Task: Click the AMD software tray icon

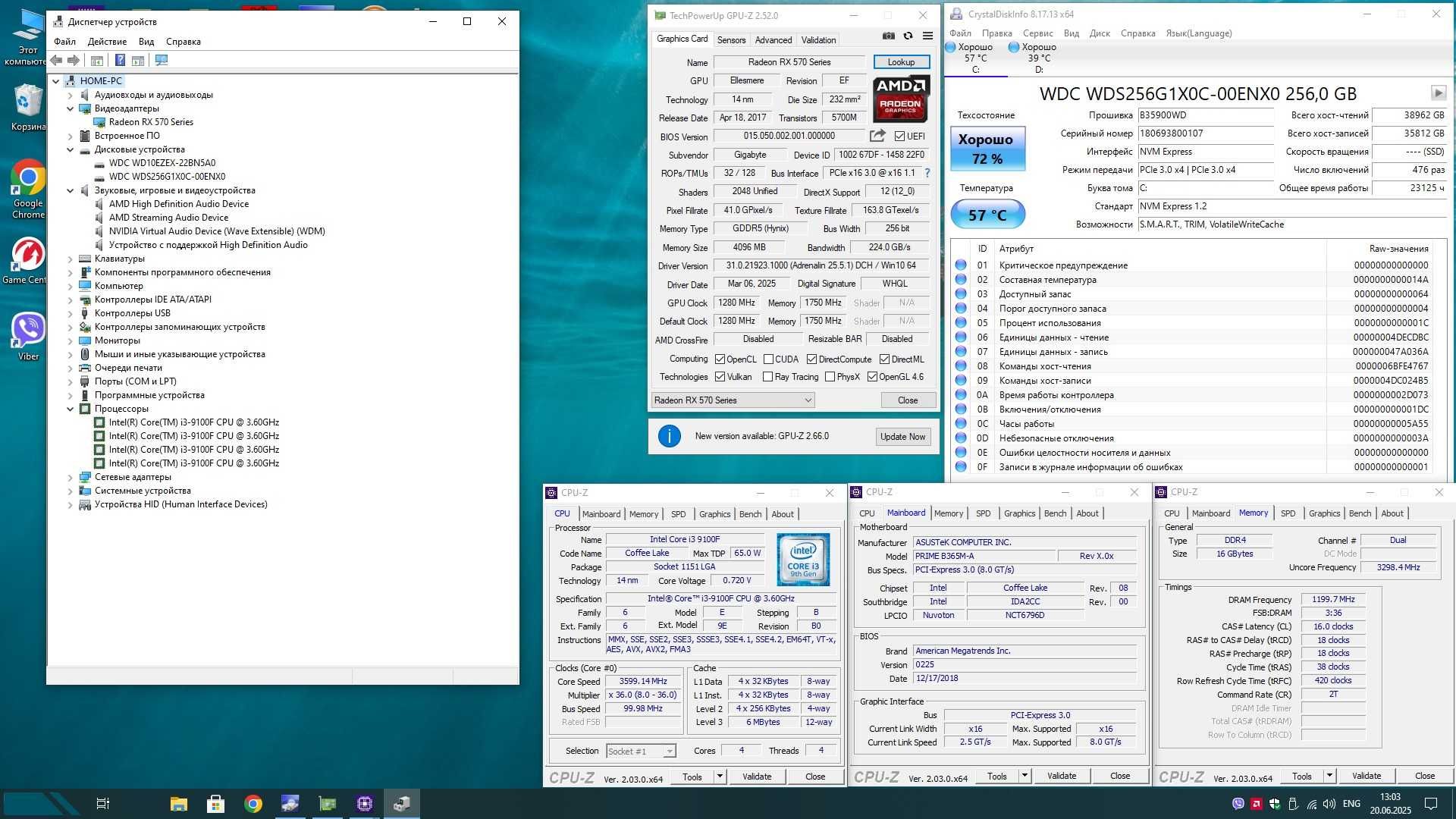Action: 1257,804
